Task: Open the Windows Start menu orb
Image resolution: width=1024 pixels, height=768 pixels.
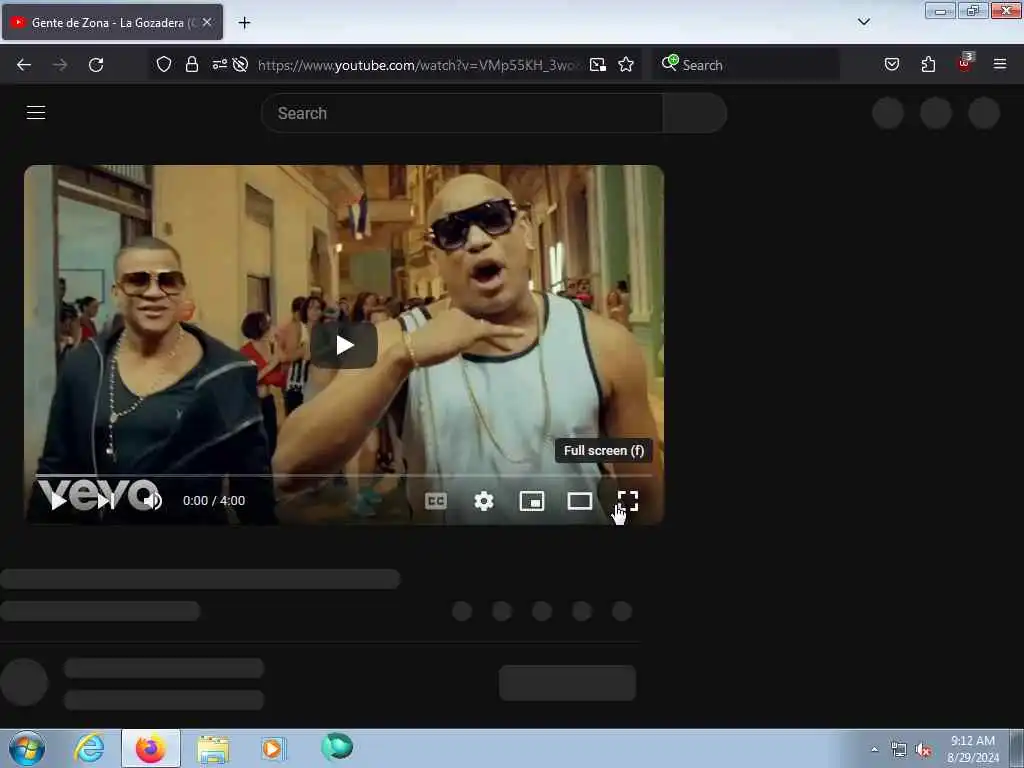Action: coord(27,748)
